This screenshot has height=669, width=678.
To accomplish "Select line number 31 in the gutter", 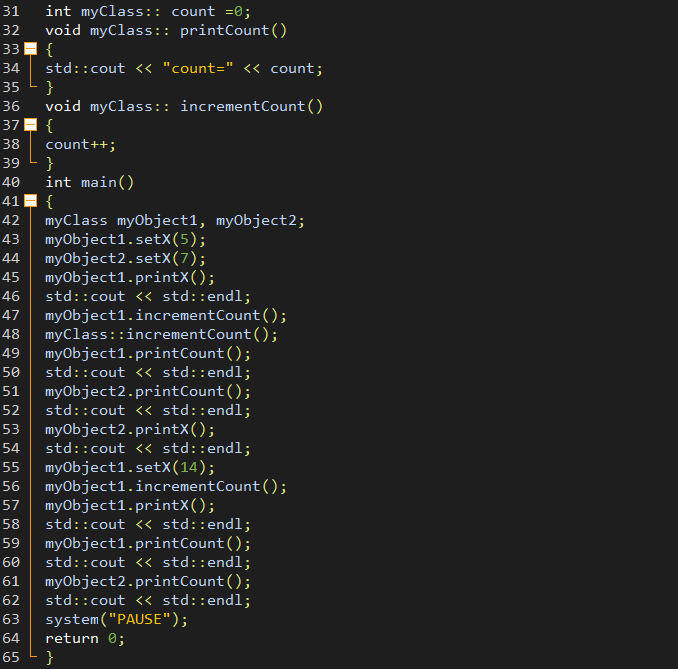I will click(11, 11).
